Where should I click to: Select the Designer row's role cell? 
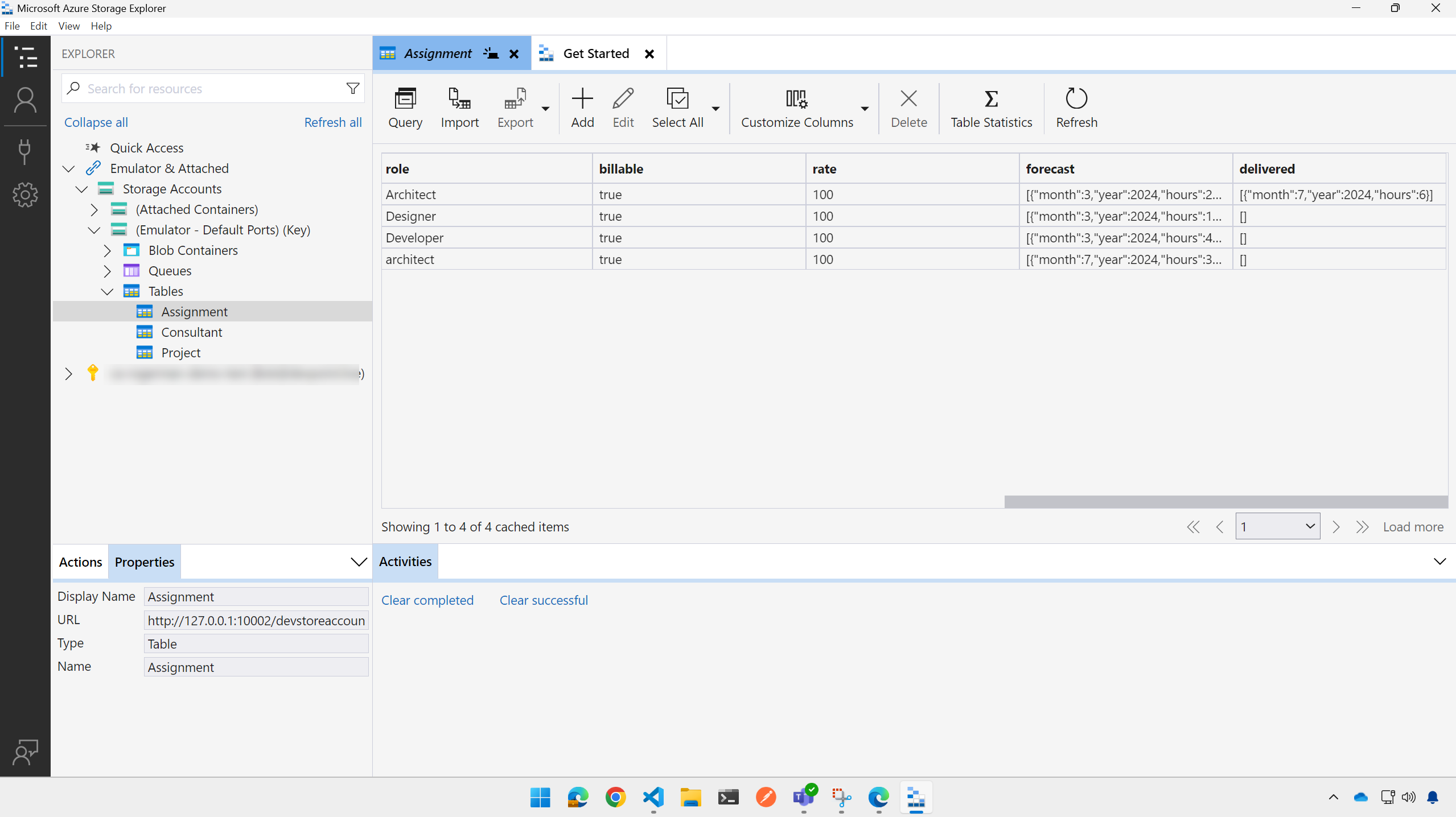487,216
